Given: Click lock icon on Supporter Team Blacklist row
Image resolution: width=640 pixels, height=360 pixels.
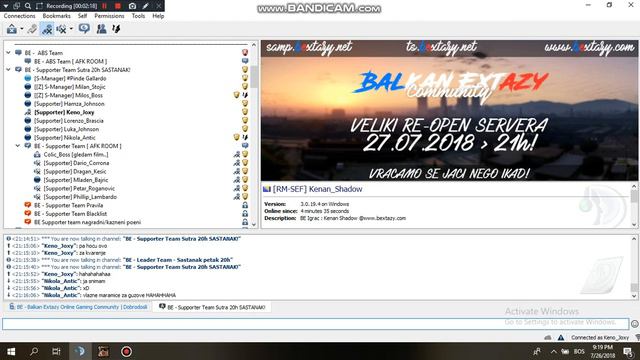Looking at the screenshot, I should click(245, 213).
